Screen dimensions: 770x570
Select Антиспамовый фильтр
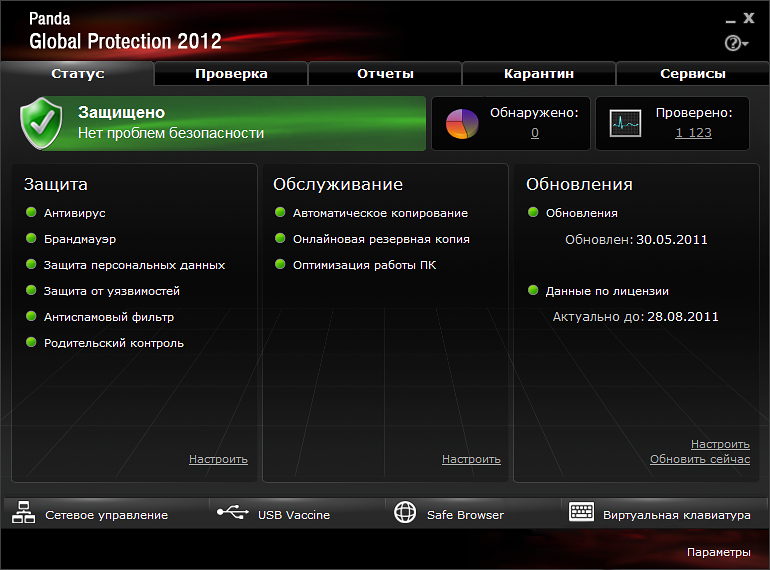(x=109, y=317)
